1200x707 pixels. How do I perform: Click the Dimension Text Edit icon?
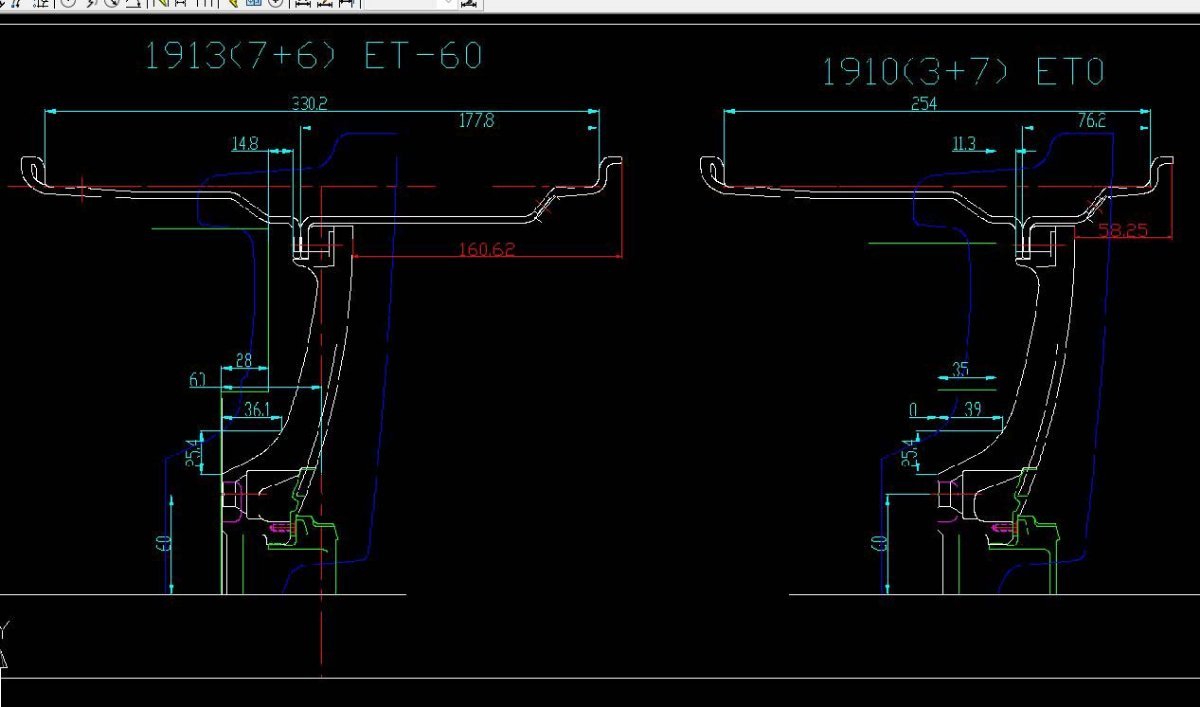click(325, 3)
